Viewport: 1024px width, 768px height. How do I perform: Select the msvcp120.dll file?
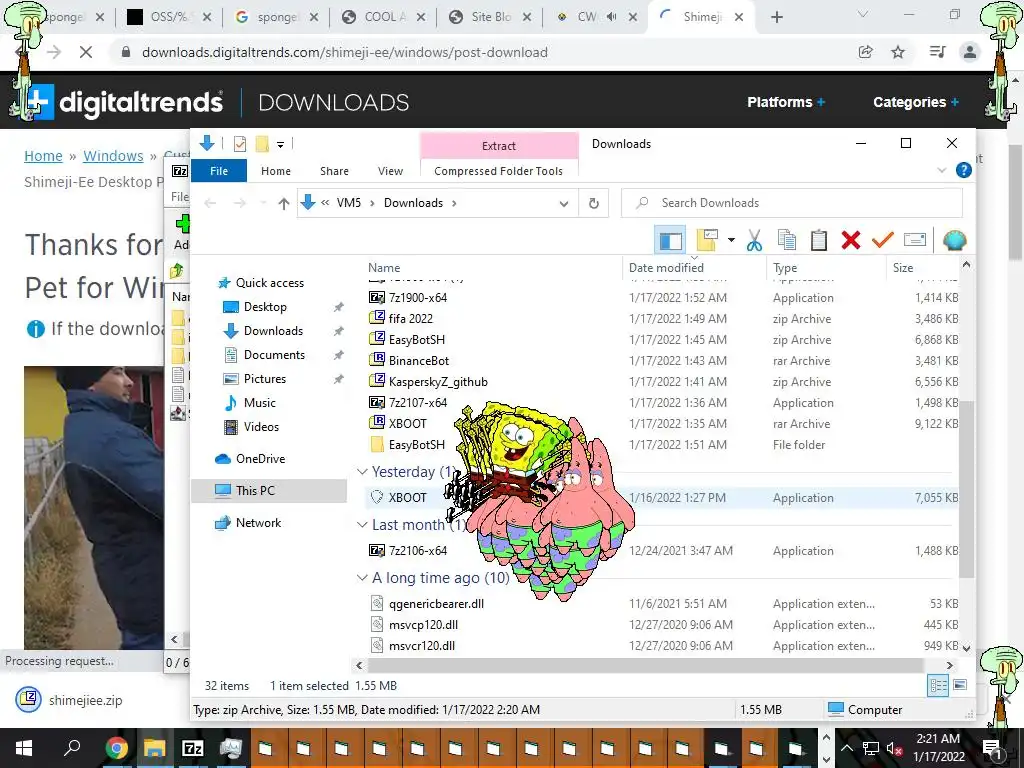coord(423,625)
